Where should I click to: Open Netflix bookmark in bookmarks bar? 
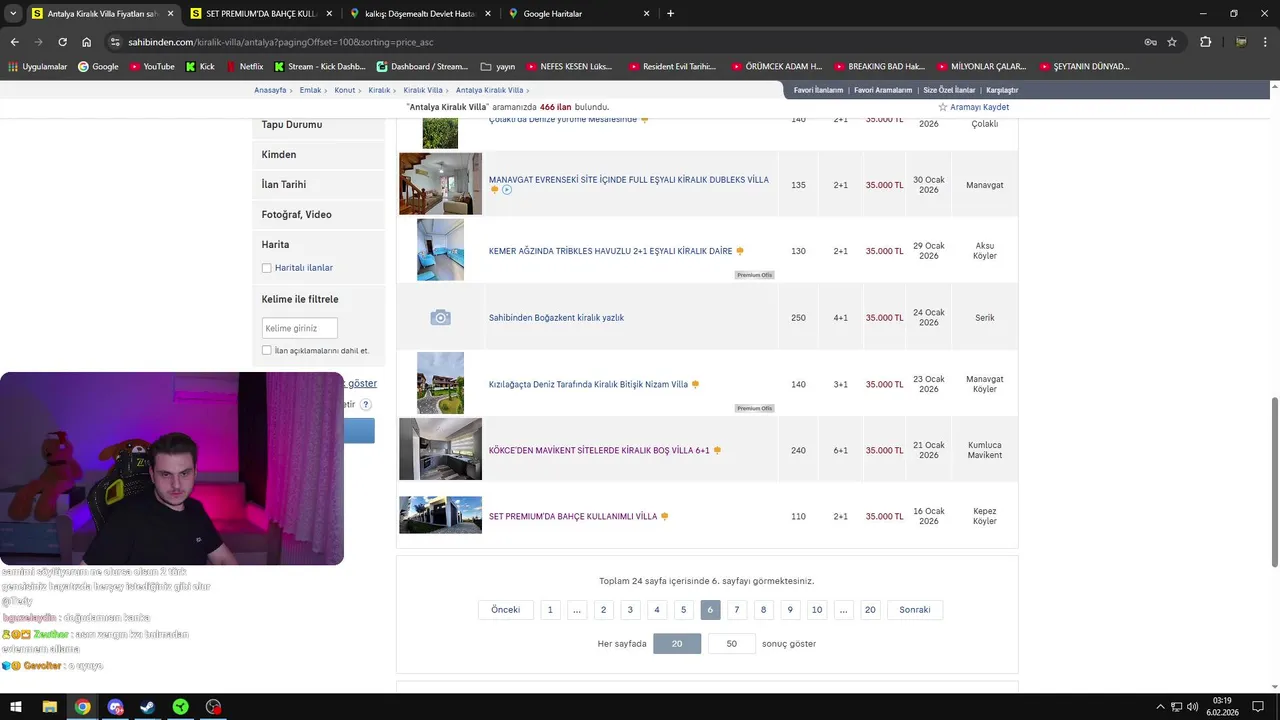pyautogui.click(x=244, y=67)
